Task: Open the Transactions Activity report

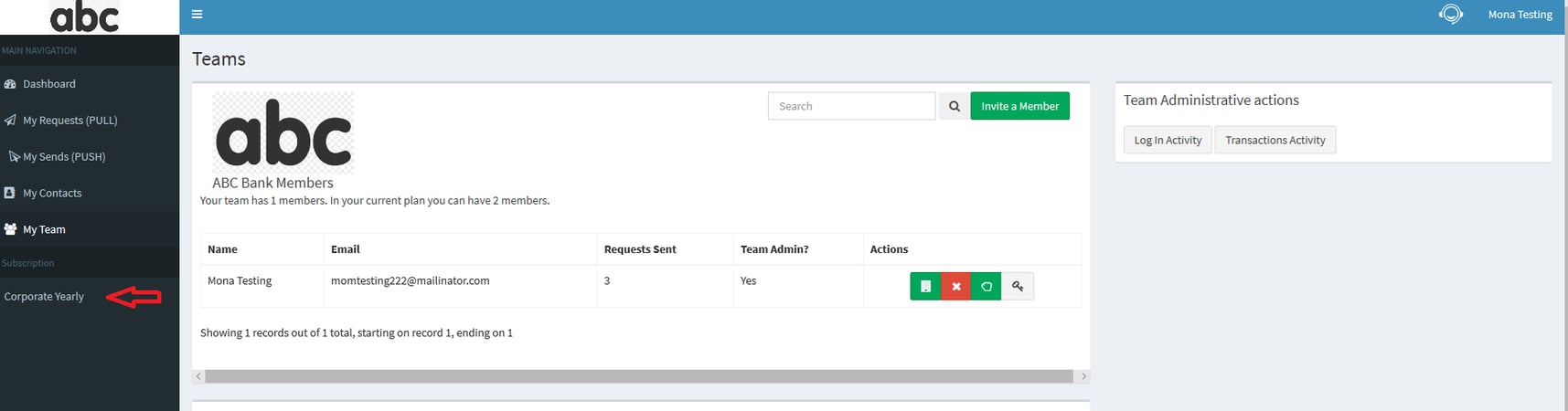Action: tap(1275, 140)
